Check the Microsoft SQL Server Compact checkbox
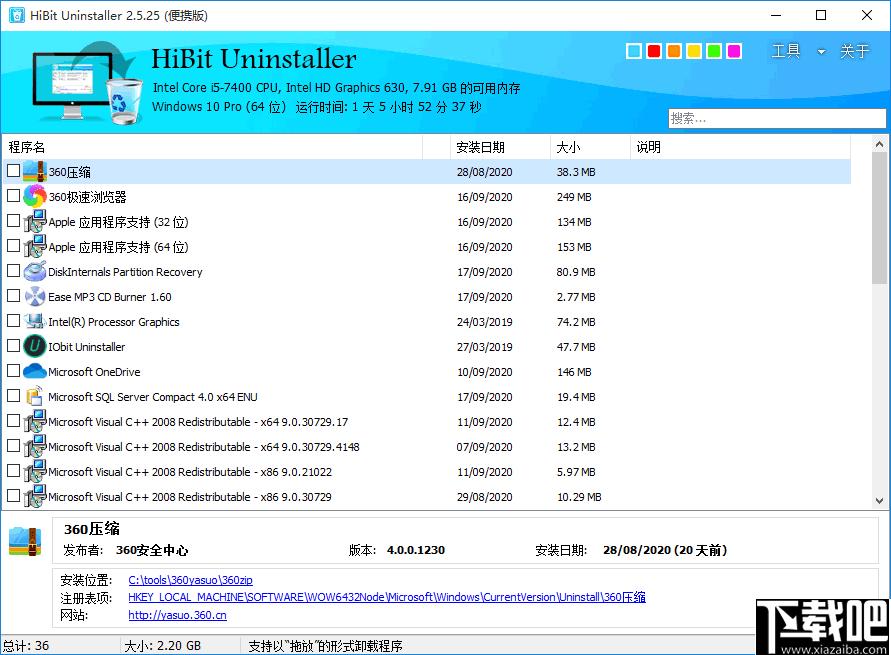 tap(13, 396)
